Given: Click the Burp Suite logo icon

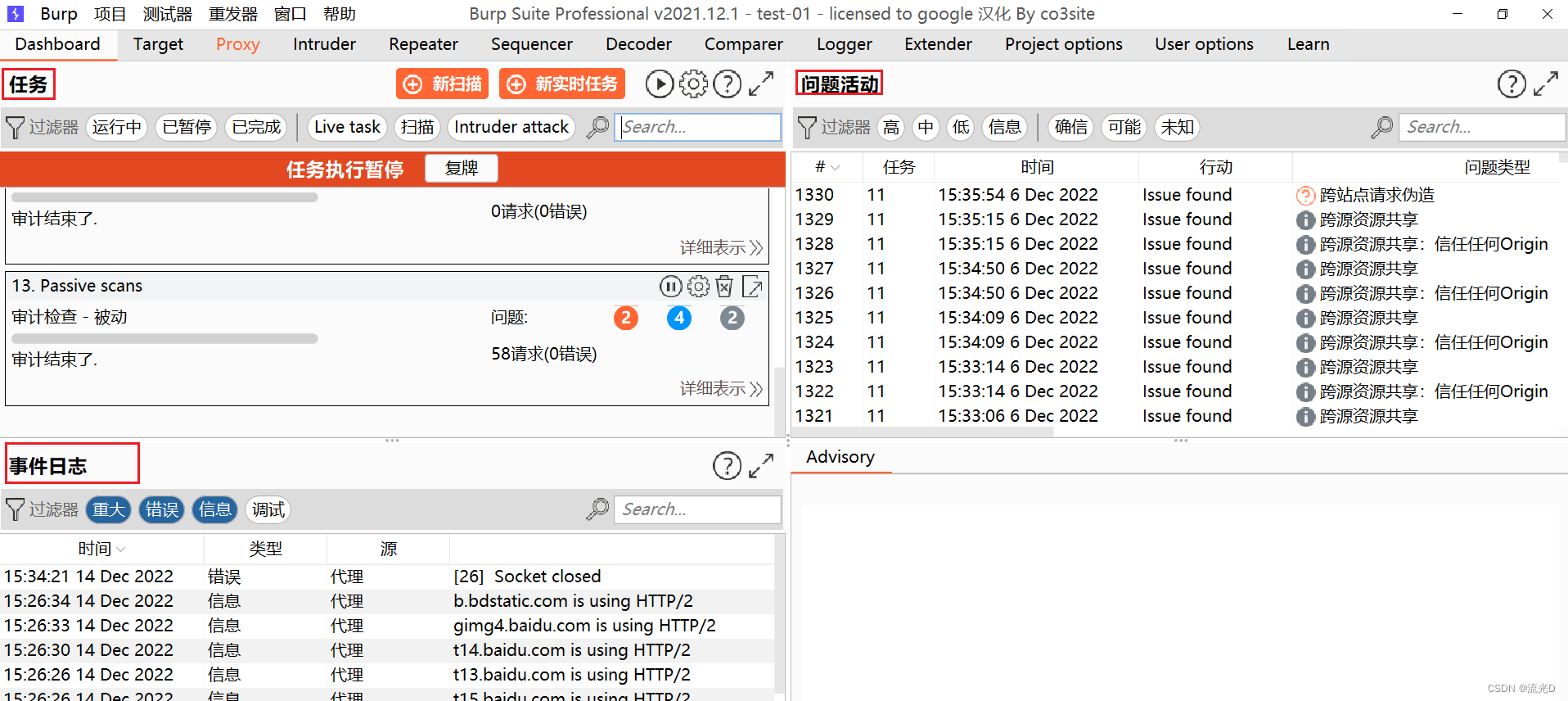Looking at the screenshot, I should [16, 14].
